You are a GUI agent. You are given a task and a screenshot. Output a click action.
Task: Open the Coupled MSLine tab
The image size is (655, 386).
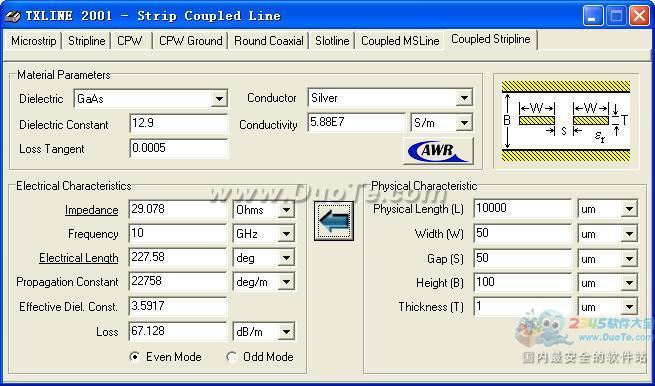point(400,41)
